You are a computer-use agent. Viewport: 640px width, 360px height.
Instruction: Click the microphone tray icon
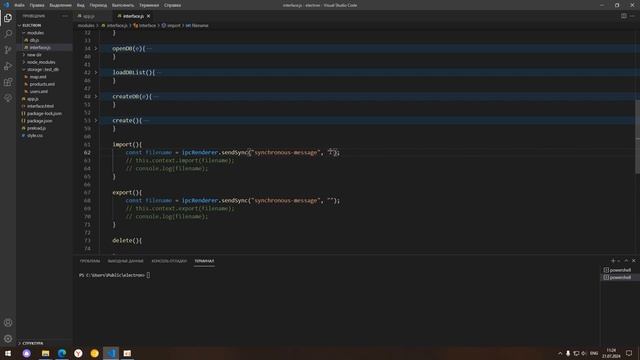(x=568, y=353)
